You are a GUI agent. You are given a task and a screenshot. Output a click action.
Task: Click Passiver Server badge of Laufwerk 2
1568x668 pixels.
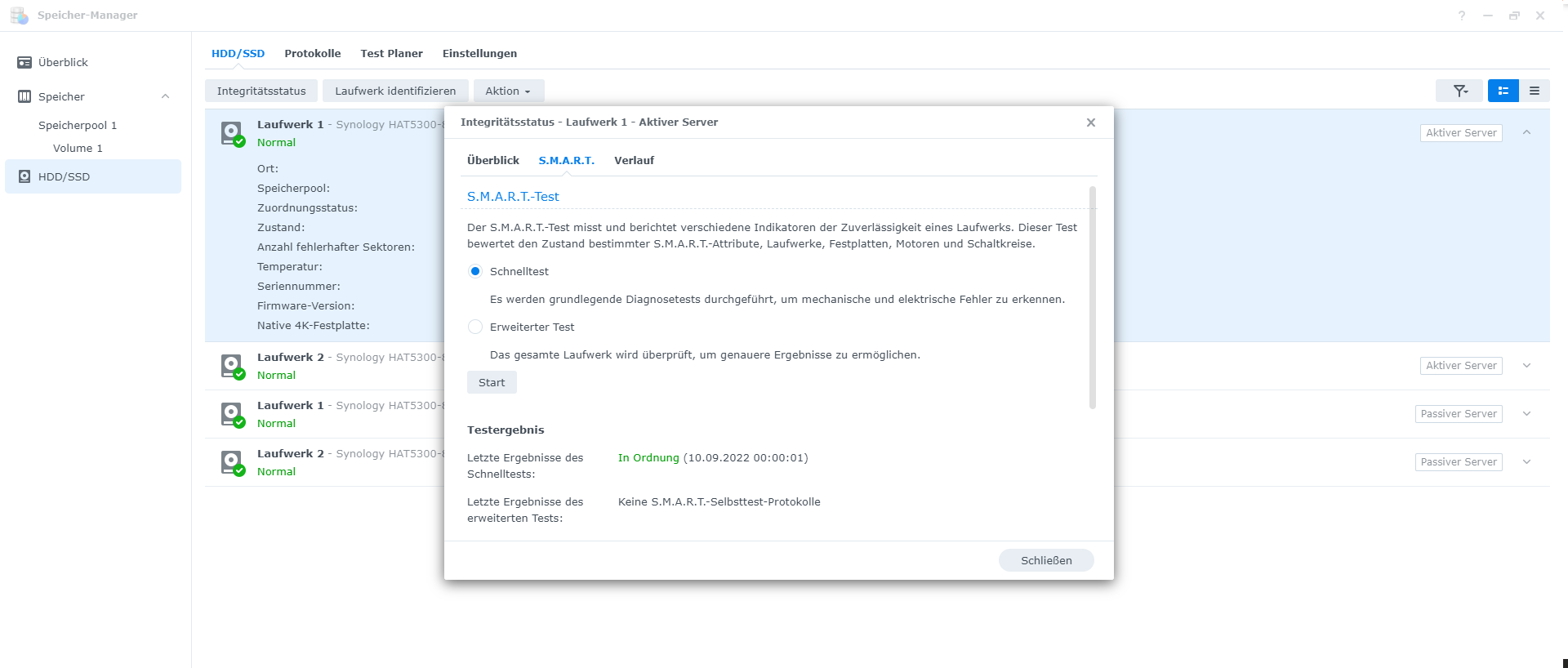[1459, 461]
